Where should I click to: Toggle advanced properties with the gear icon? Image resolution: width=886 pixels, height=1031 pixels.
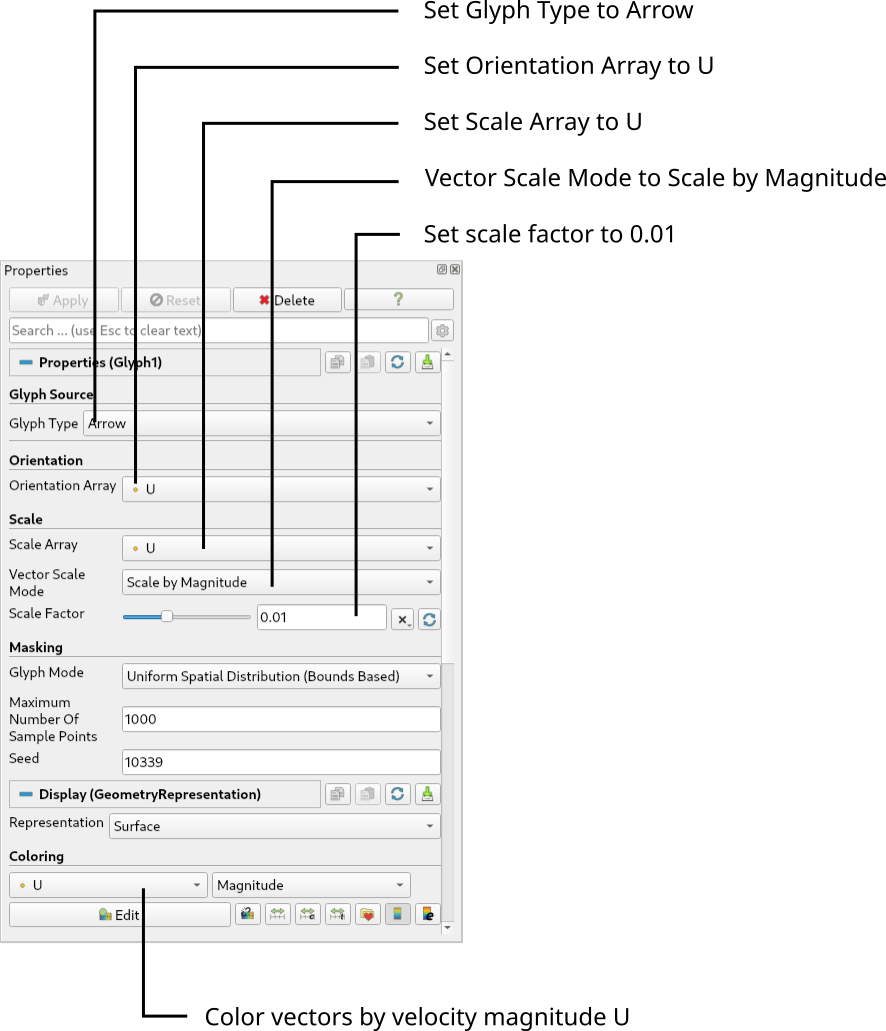pos(441,330)
